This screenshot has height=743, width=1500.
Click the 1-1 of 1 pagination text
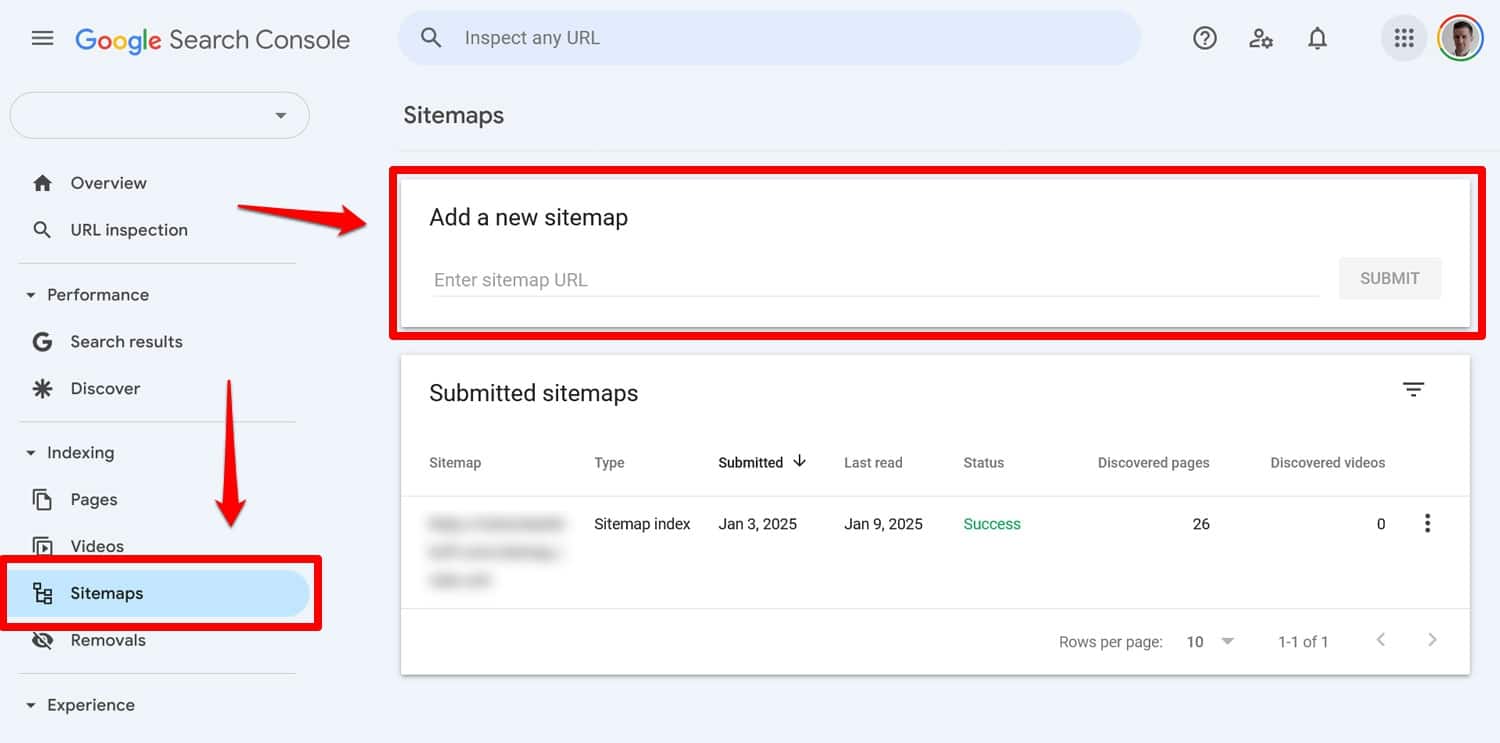(1303, 642)
